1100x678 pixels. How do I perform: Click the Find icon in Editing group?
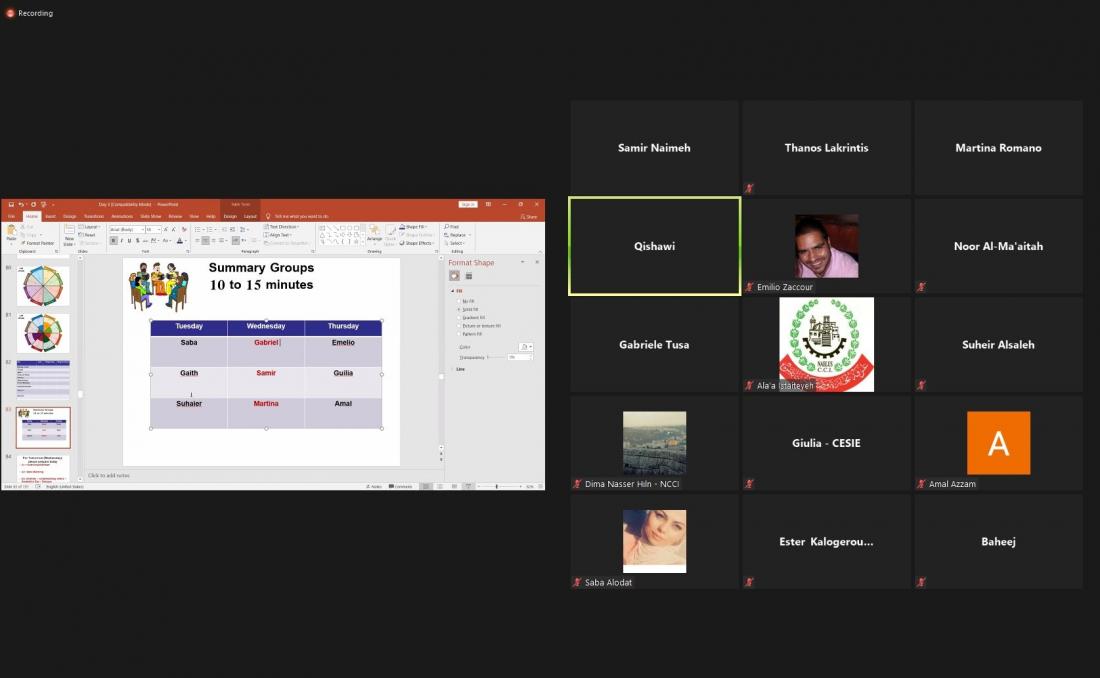coord(452,227)
